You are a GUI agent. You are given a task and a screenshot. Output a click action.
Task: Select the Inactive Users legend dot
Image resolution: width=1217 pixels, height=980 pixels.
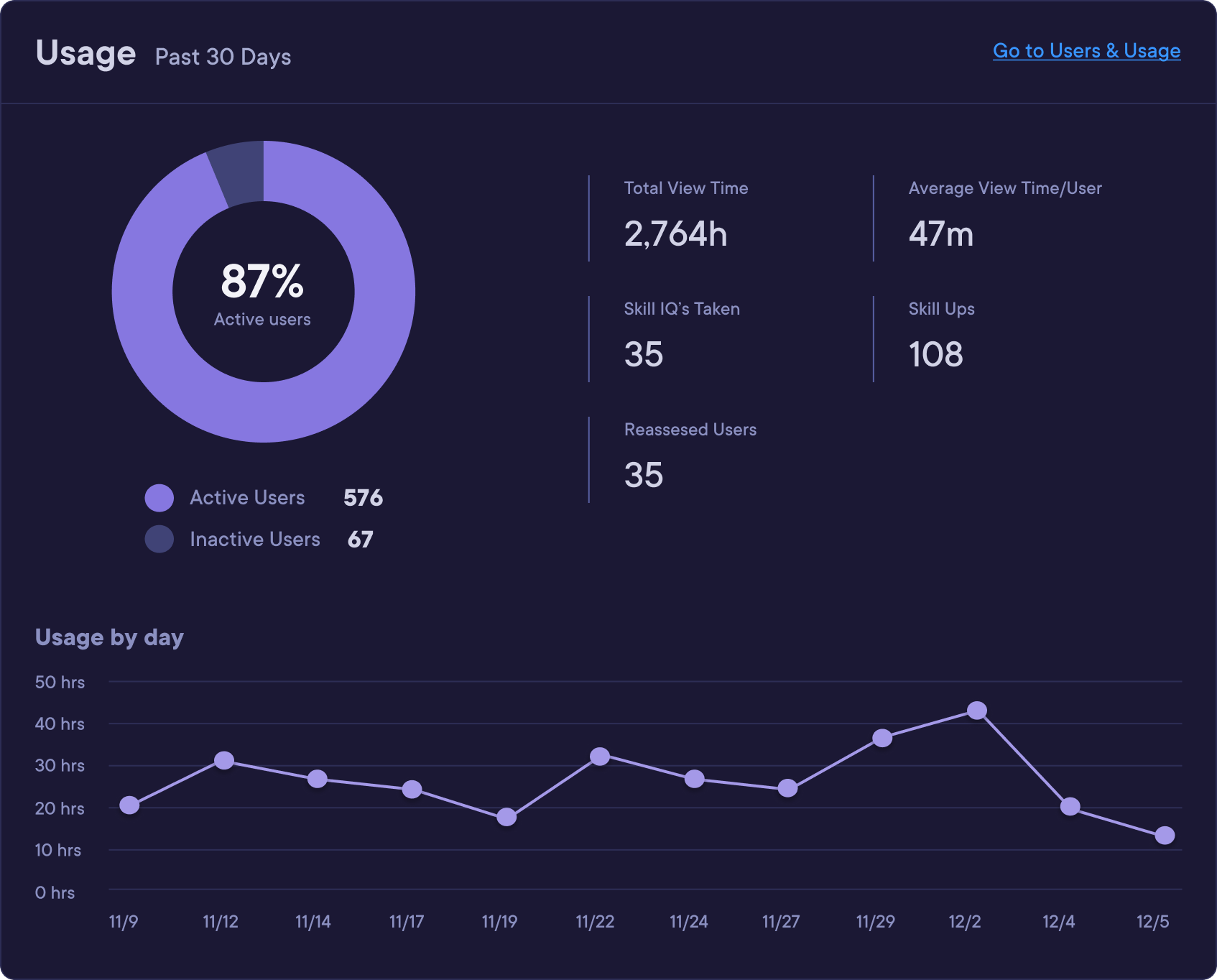click(x=159, y=539)
